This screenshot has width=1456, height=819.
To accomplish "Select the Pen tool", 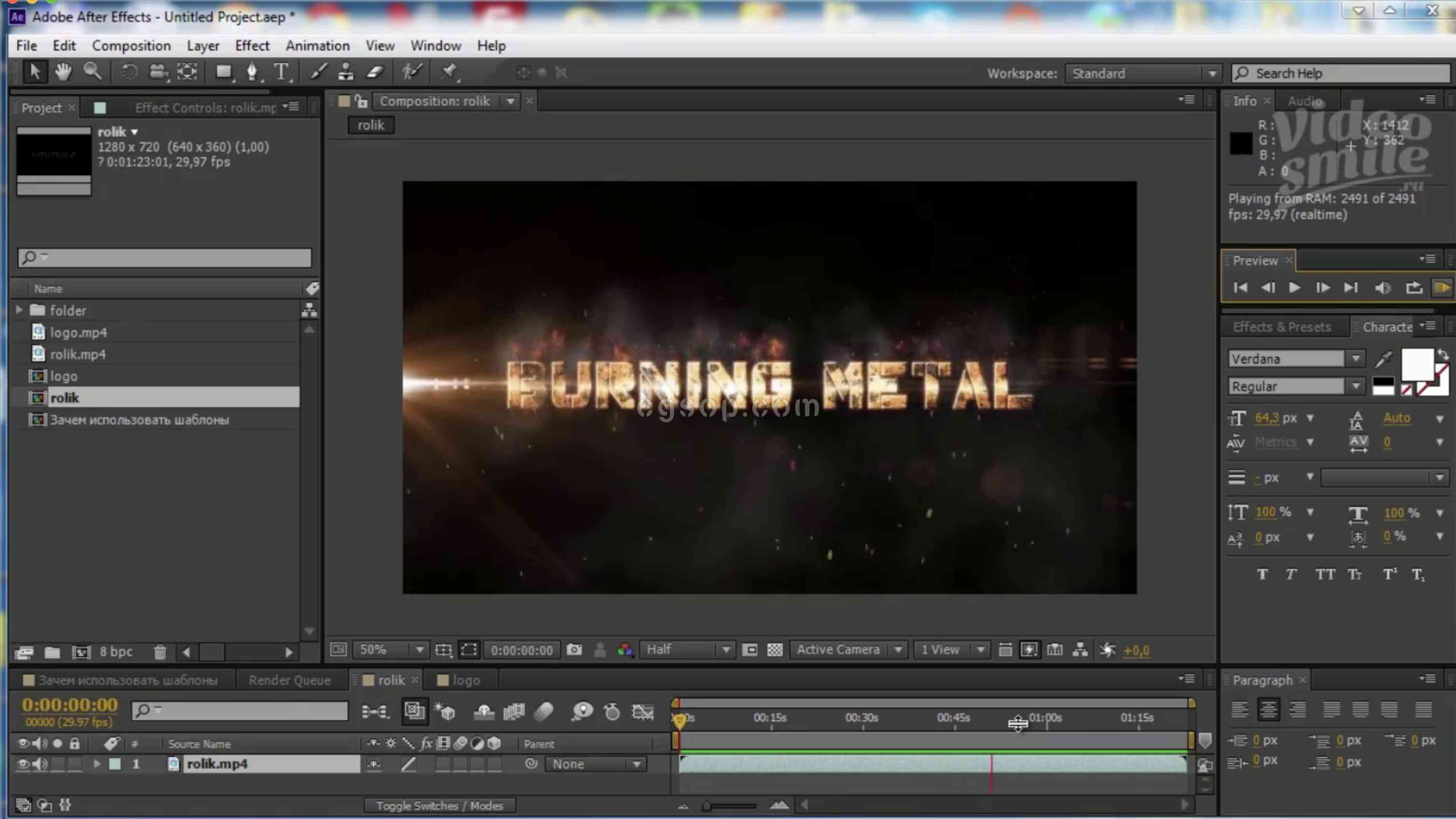I will pos(252,72).
